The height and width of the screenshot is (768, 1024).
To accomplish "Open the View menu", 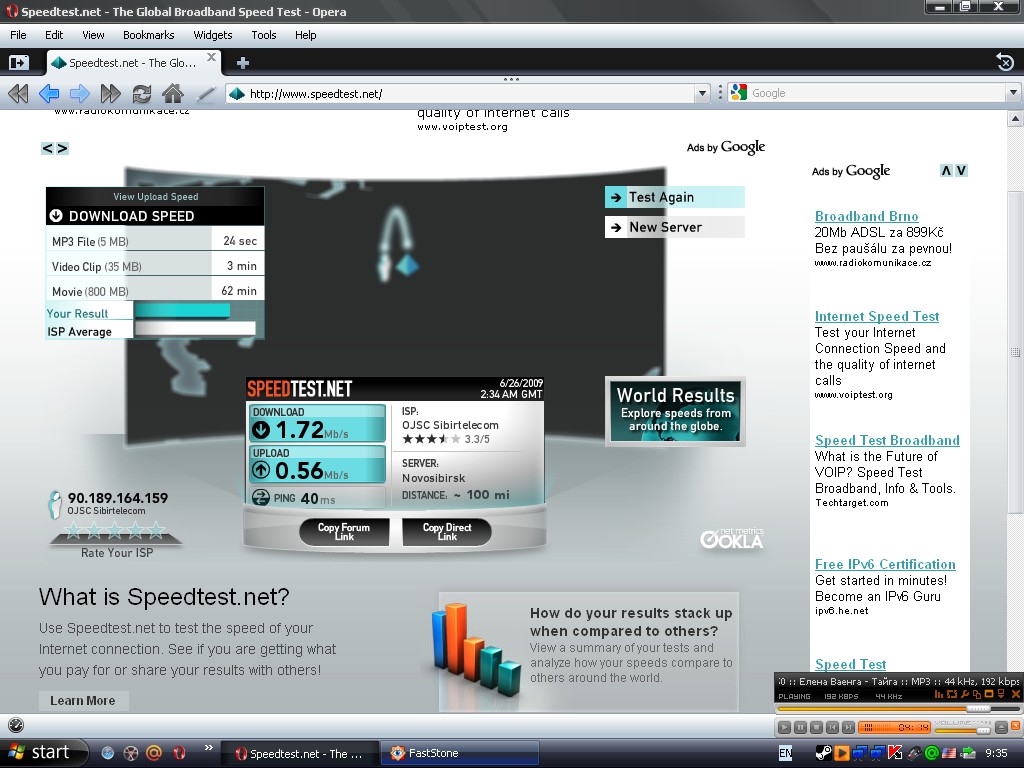I will coord(93,35).
